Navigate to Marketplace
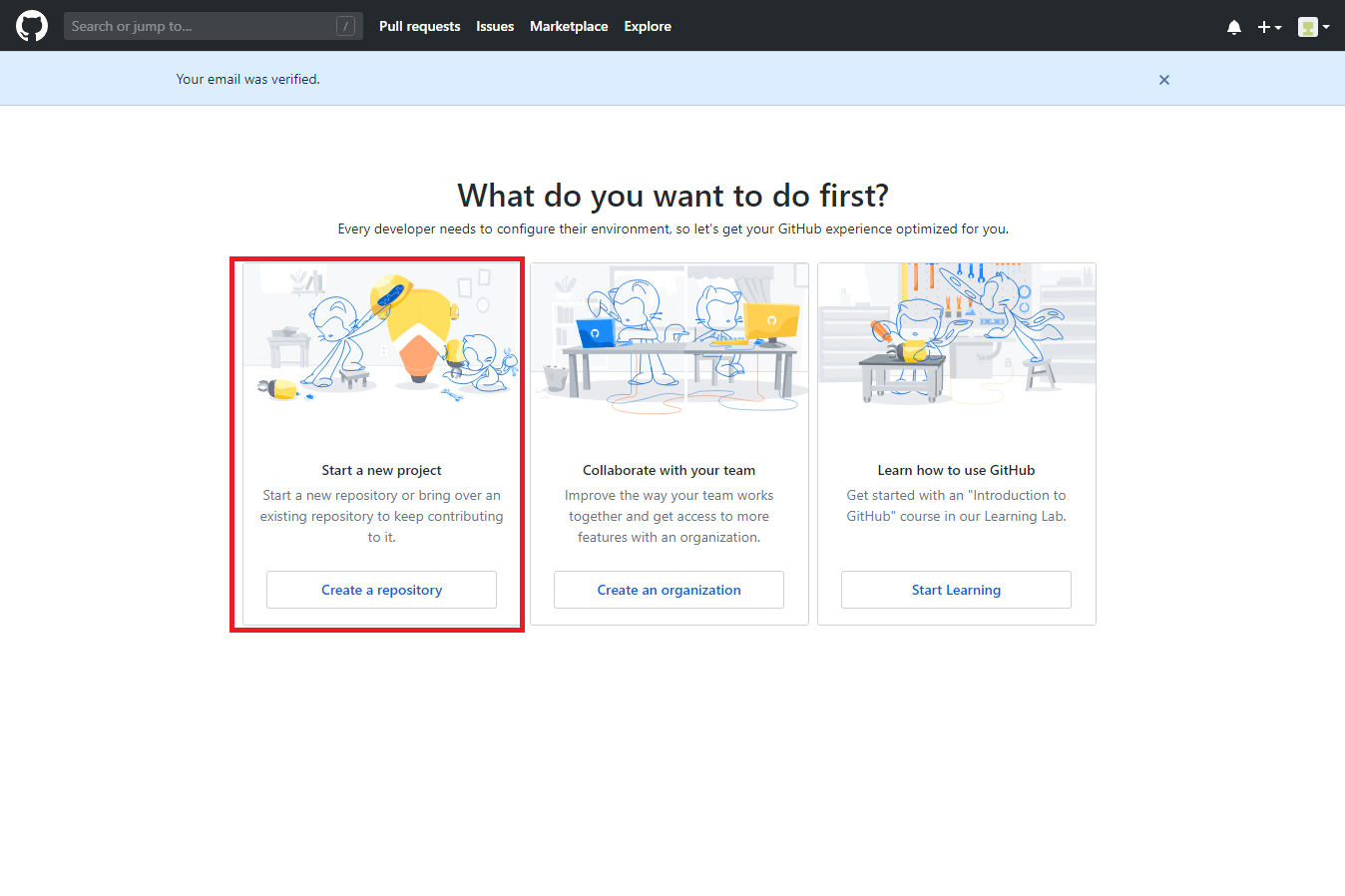The width and height of the screenshot is (1345, 896). pos(569,26)
